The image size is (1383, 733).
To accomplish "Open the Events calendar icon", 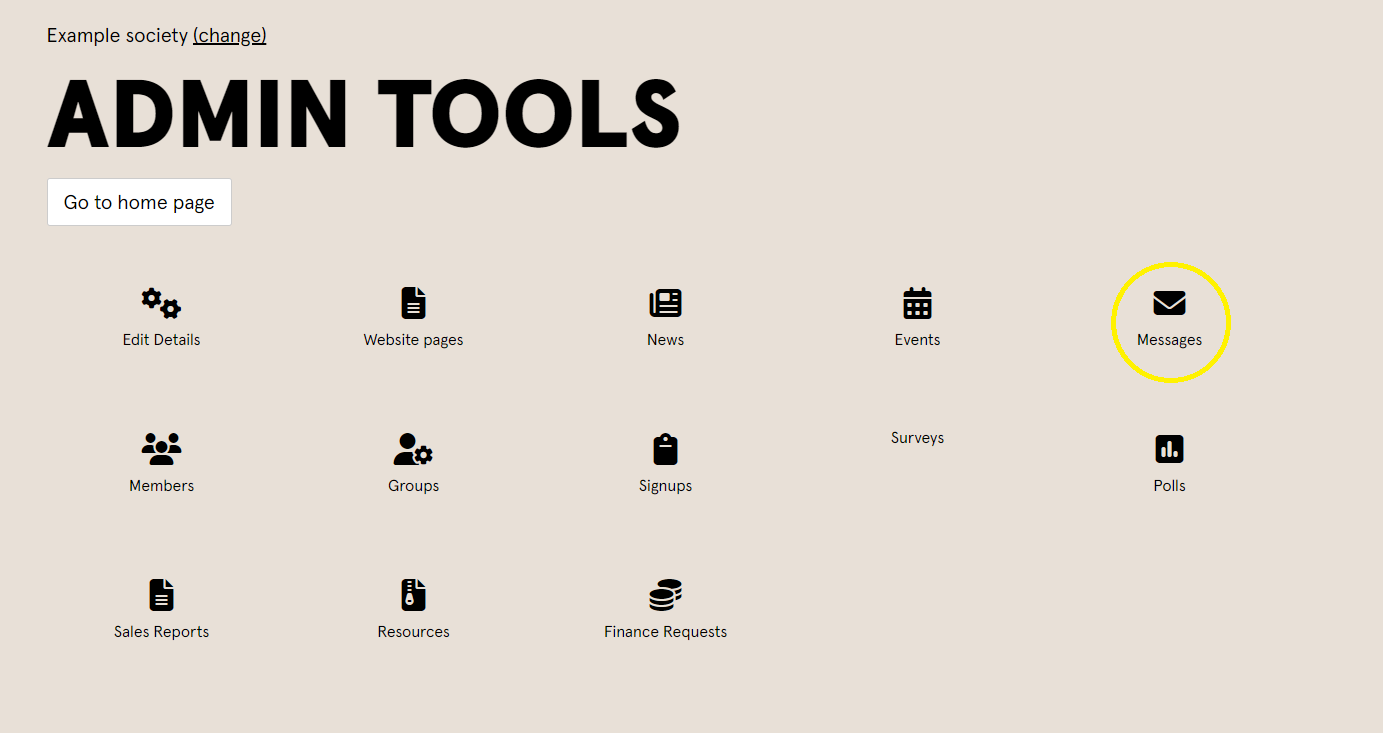I will pos(917,303).
